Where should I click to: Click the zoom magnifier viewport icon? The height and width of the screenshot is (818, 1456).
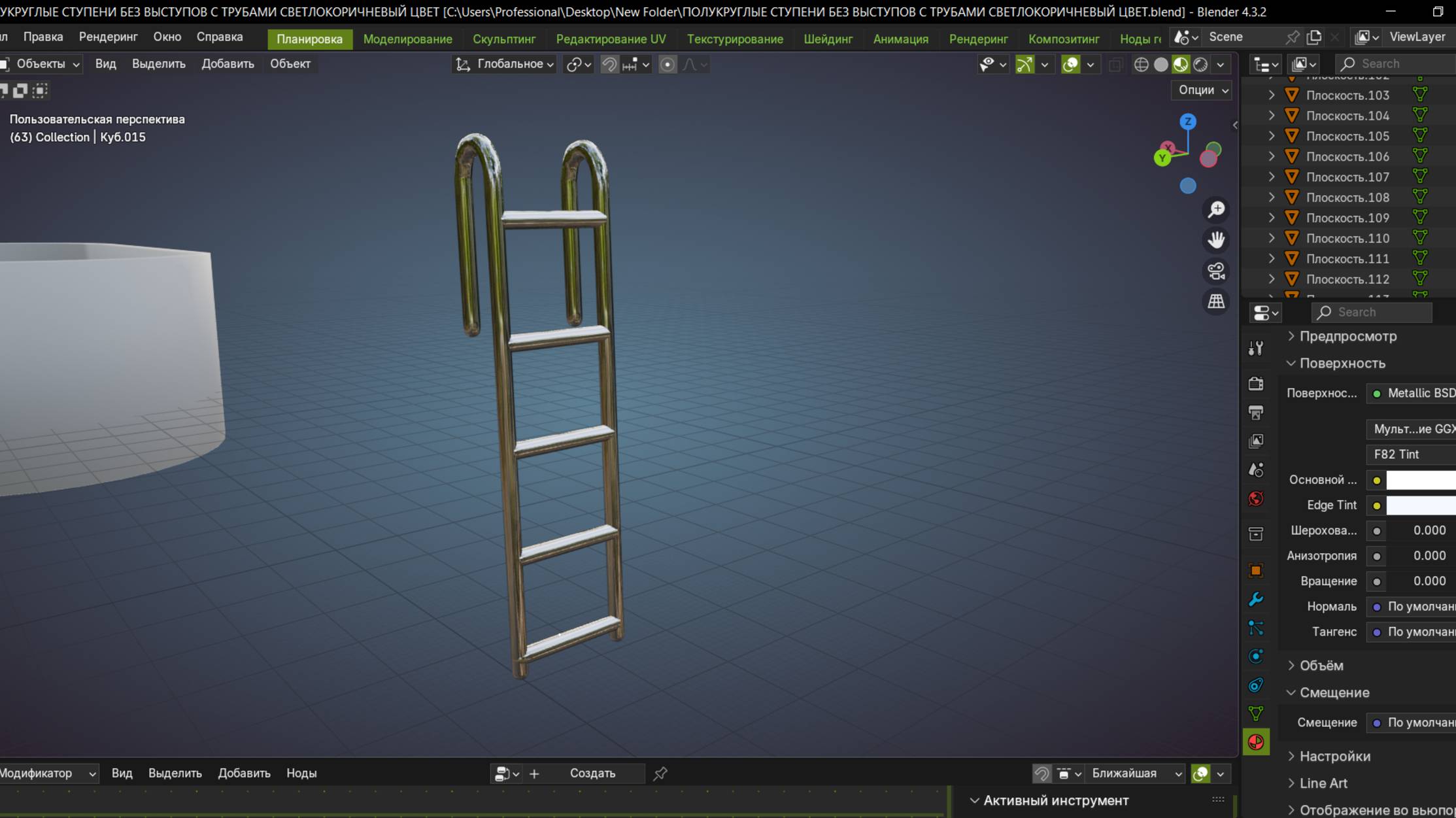1216,210
